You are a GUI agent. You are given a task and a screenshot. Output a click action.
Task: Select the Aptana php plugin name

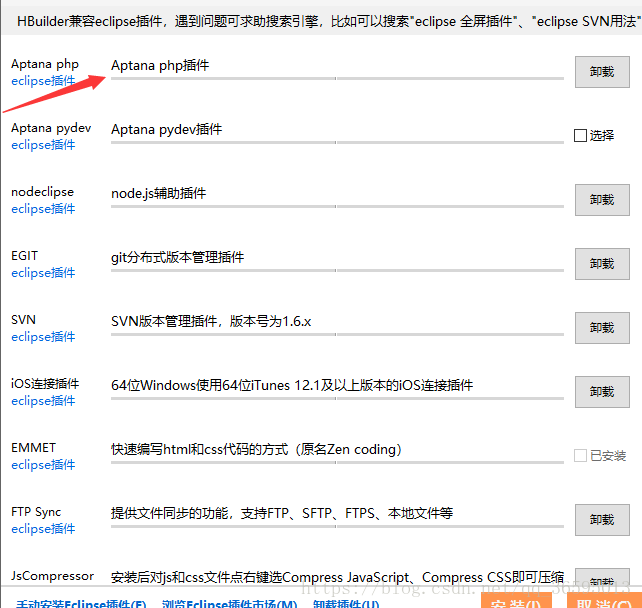click(45, 64)
